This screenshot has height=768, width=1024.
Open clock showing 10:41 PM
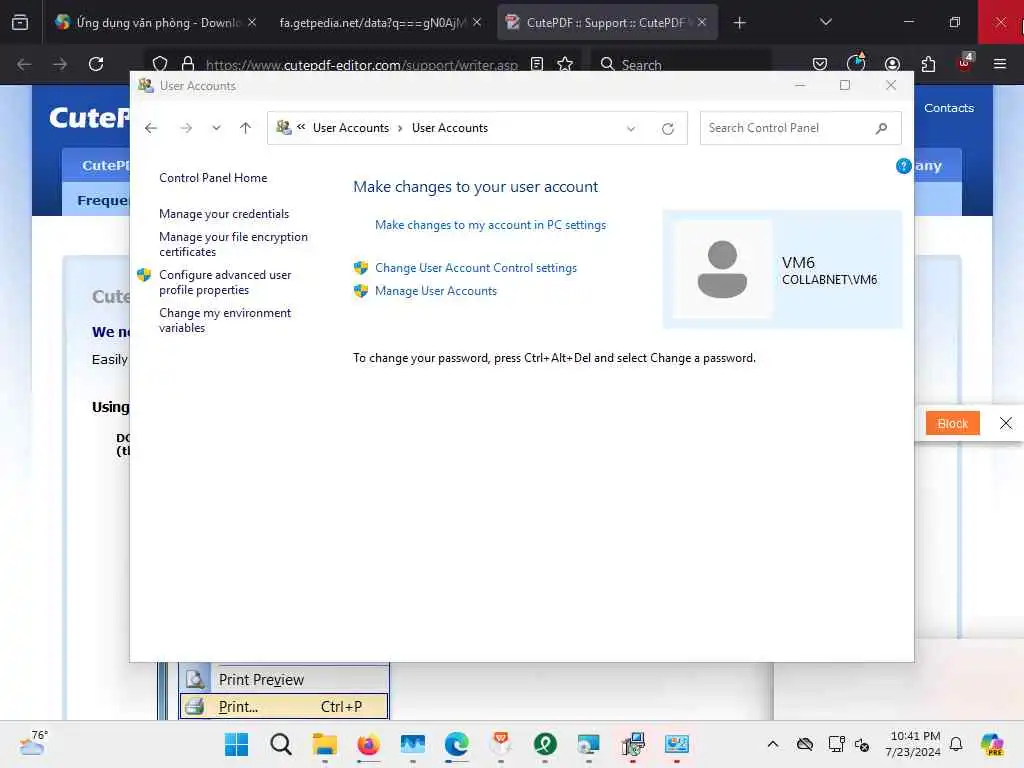[x=913, y=744]
